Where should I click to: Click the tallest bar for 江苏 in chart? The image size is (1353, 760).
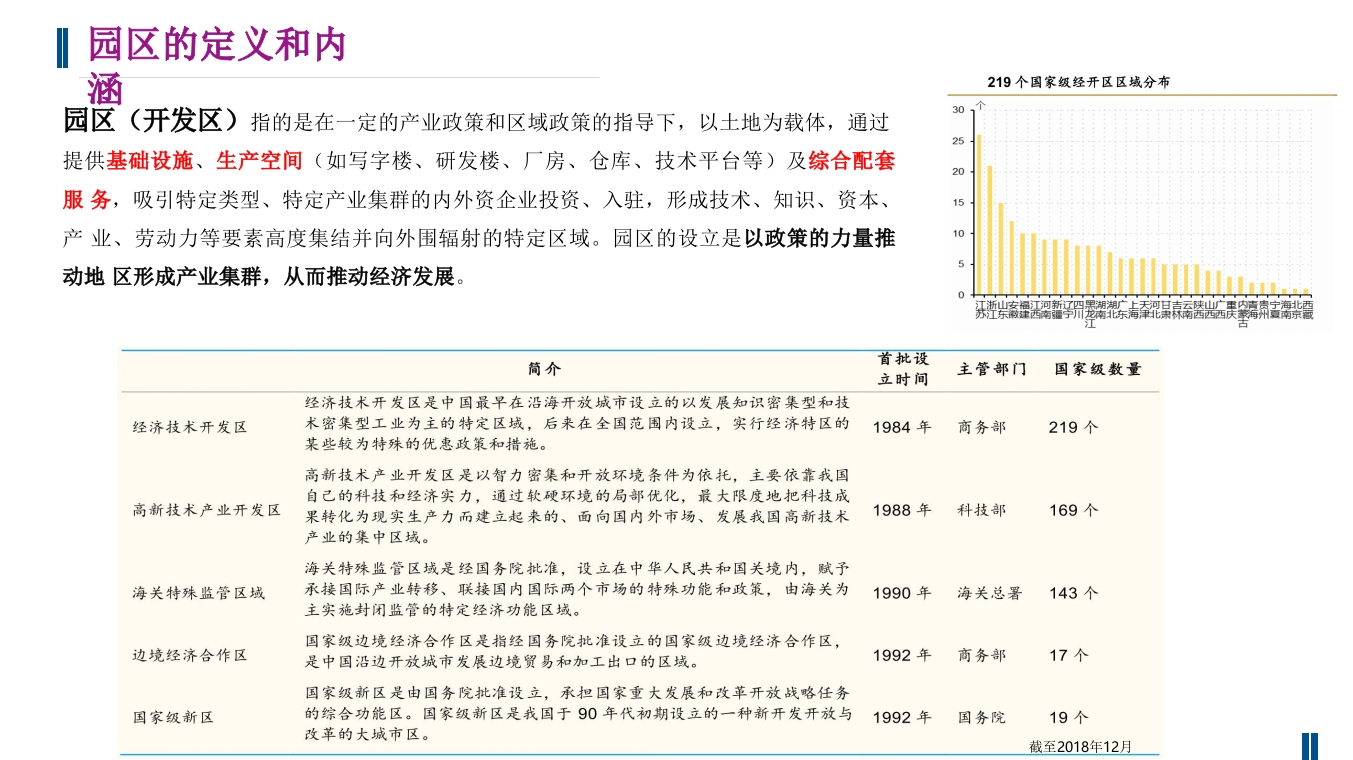[978, 214]
